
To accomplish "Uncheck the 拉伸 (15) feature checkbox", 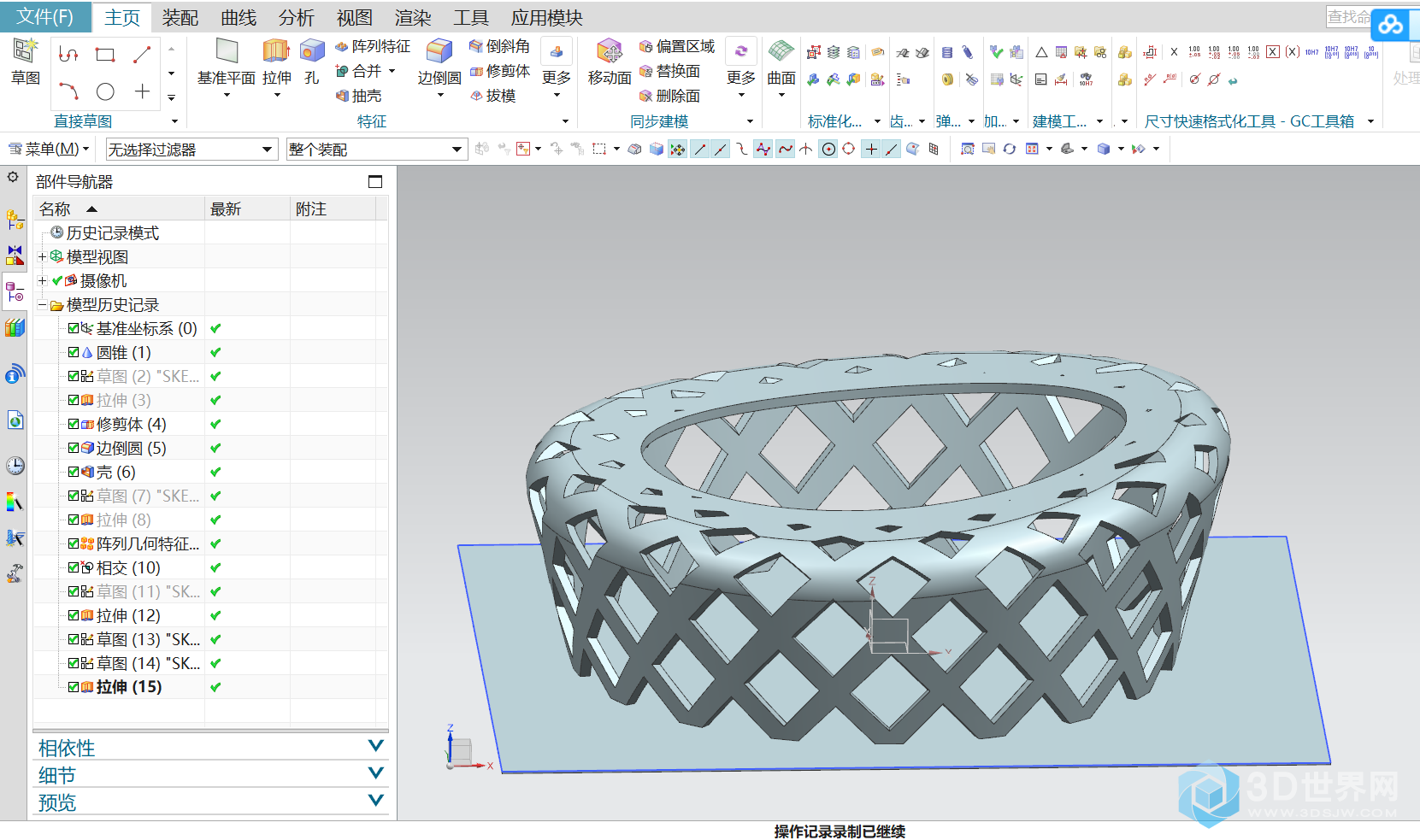I will pos(74,687).
